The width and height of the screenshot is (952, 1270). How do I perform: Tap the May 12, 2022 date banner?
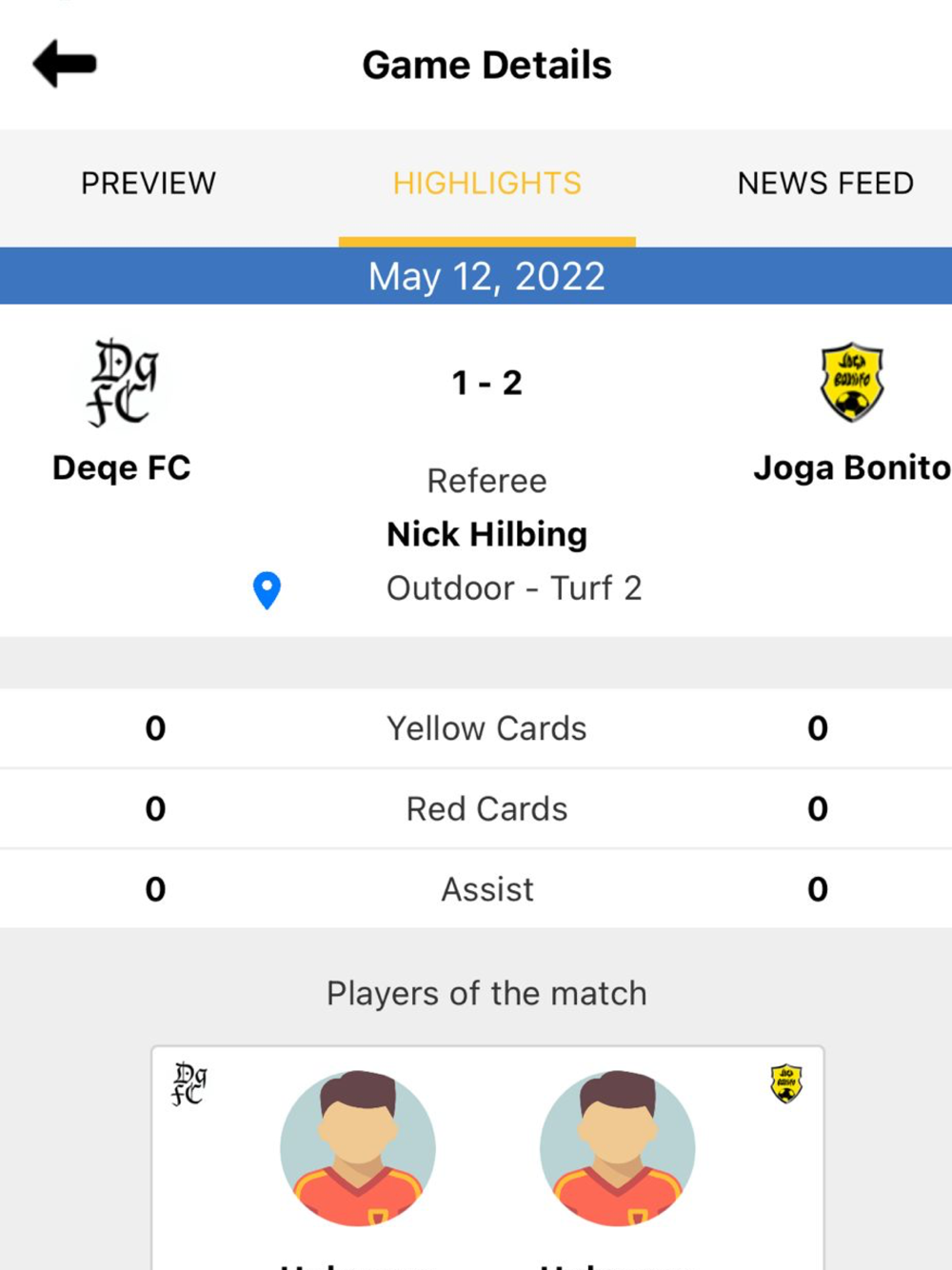476,276
